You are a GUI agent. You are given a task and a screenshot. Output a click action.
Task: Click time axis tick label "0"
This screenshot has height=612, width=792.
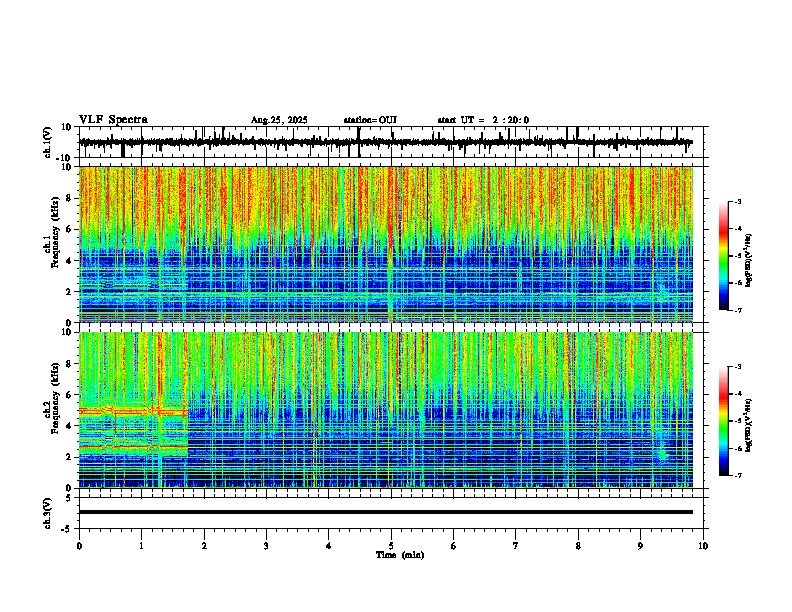(79, 546)
